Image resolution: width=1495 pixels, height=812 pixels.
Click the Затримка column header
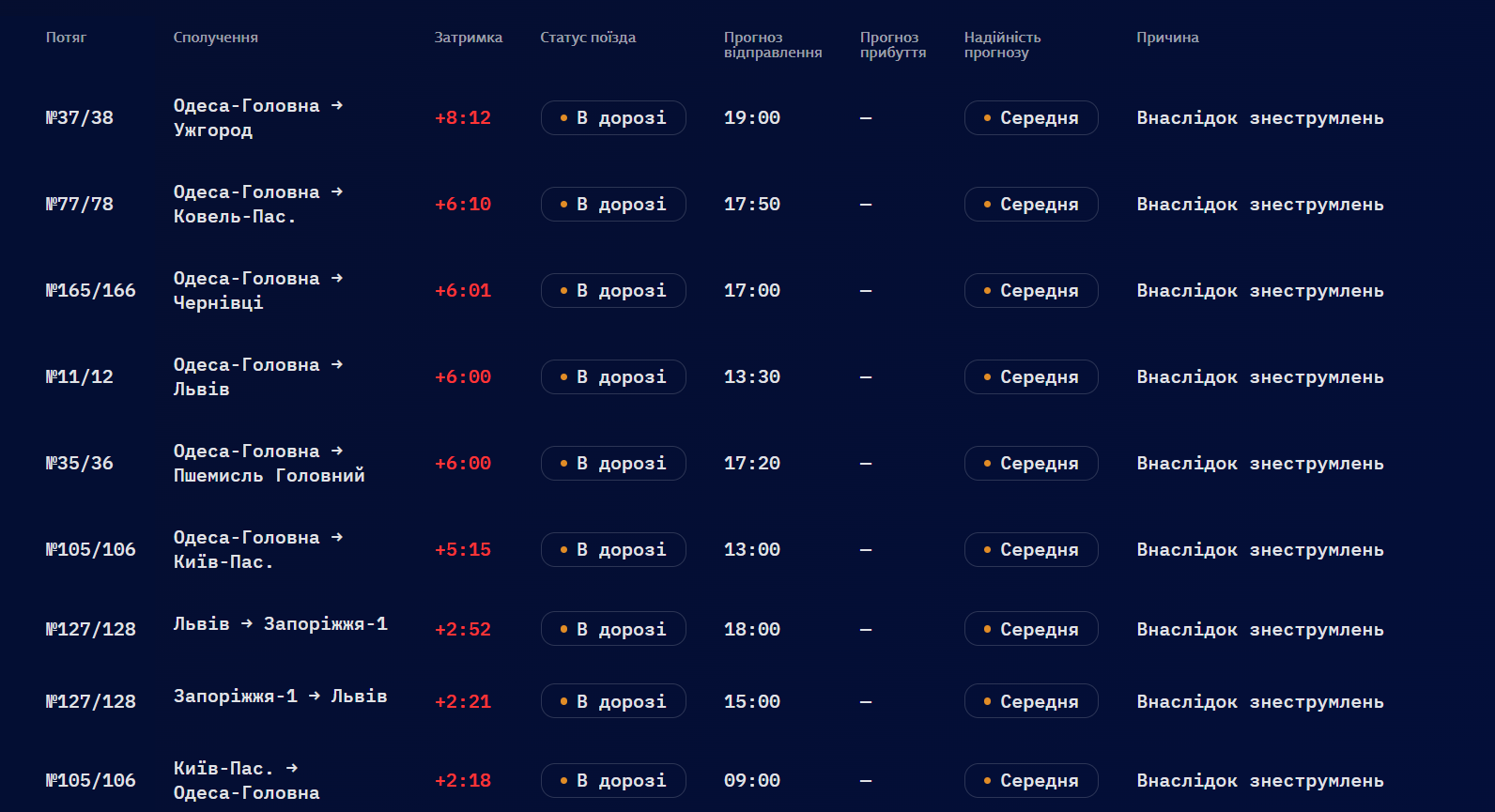[468, 38]
